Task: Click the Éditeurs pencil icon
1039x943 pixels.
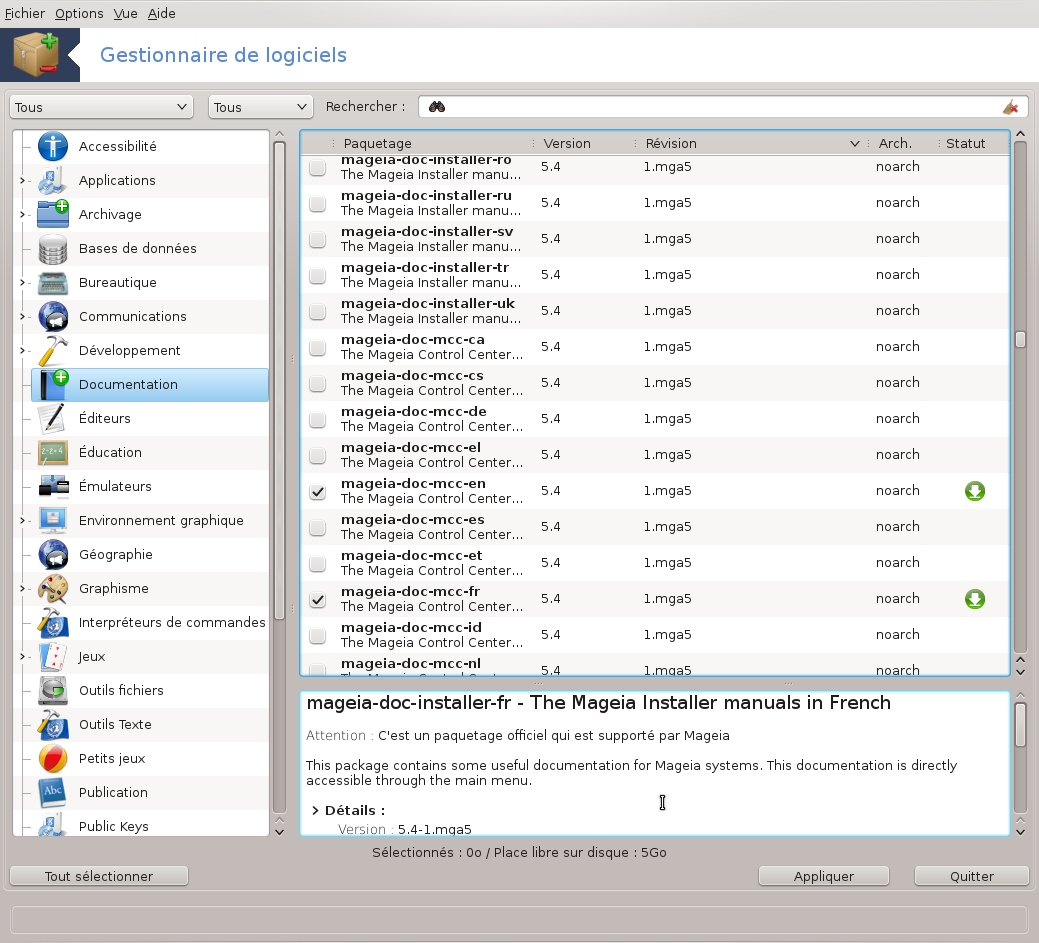Action: tap(53, 418)
